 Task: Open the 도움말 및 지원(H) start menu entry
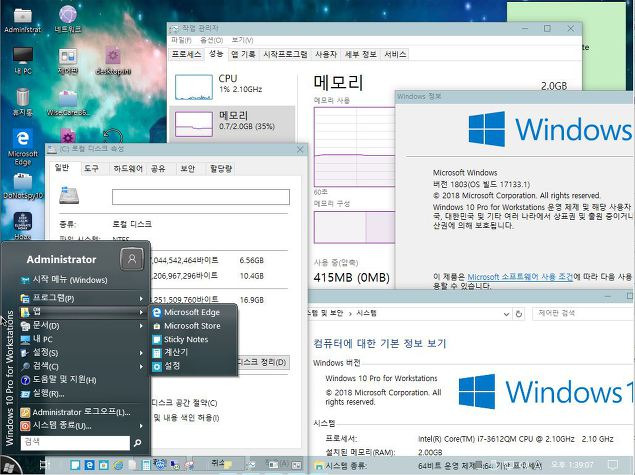click(x=59, y=380)
